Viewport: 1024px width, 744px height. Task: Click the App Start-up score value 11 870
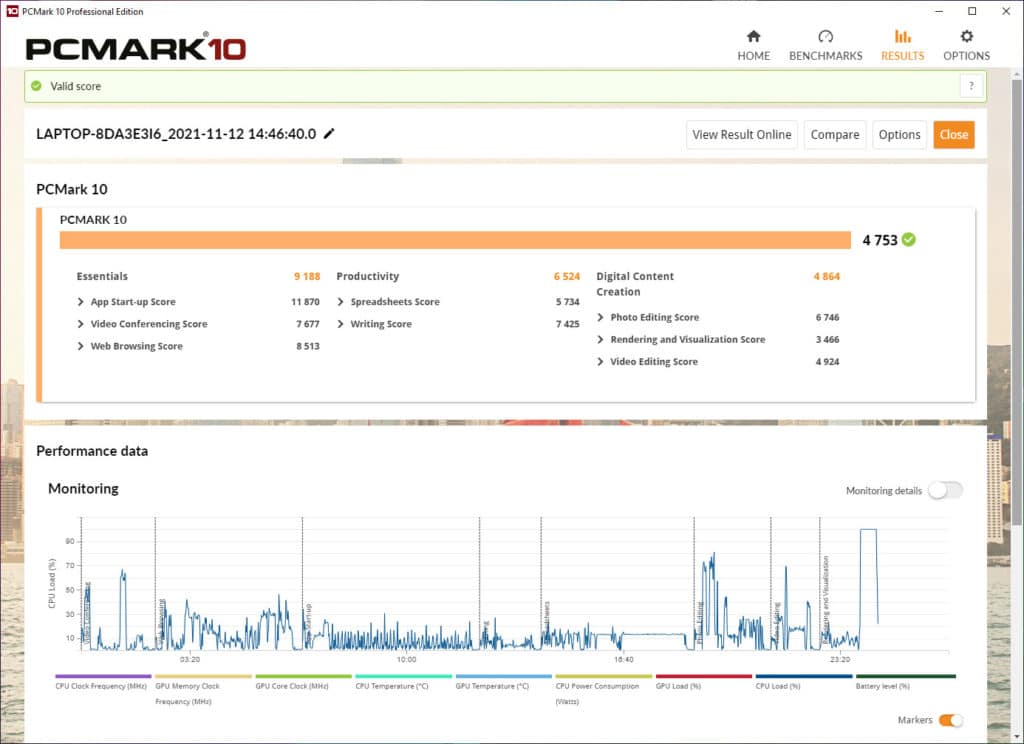[x=306, y=302]
